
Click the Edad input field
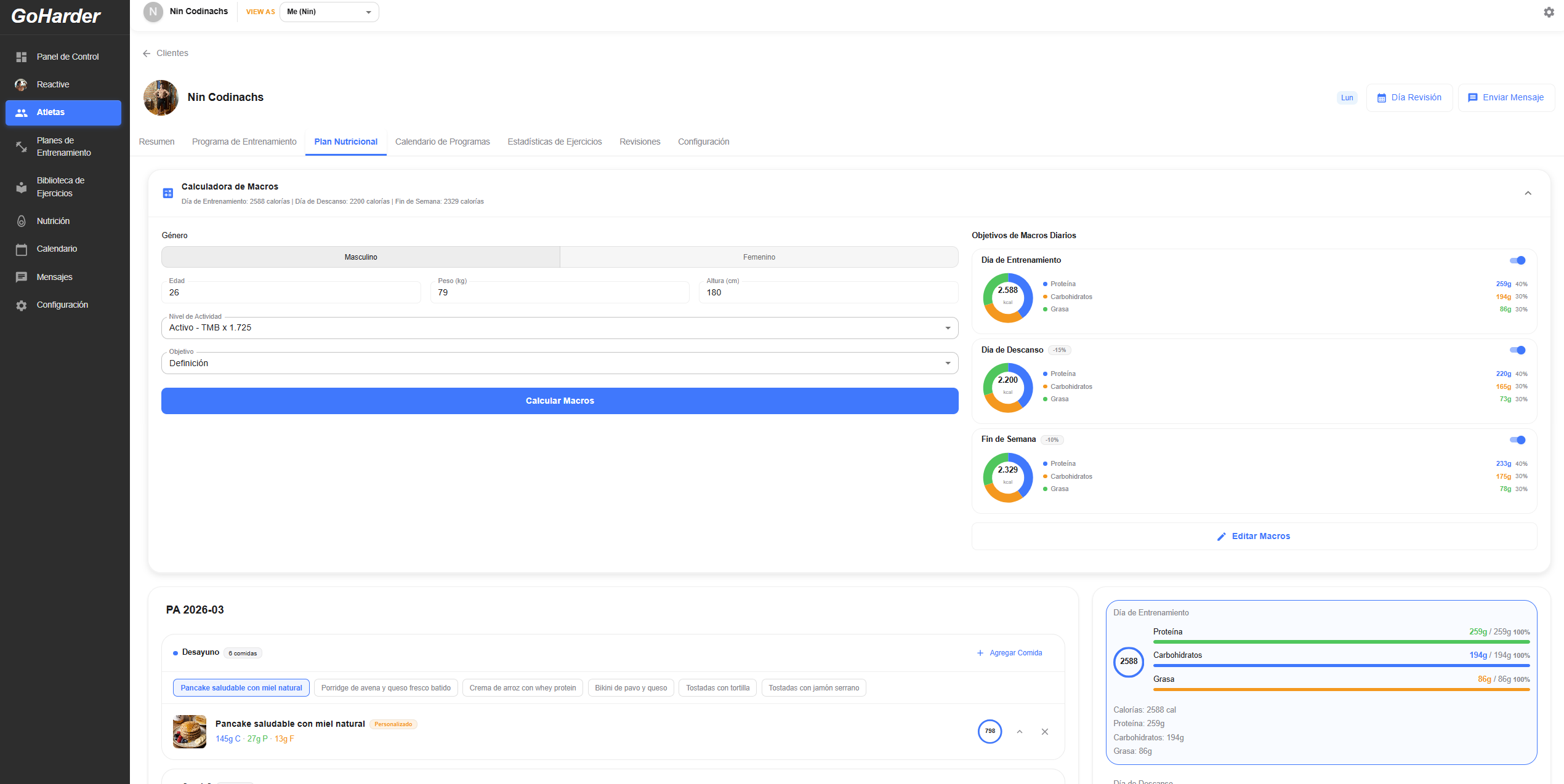[291, 292]
